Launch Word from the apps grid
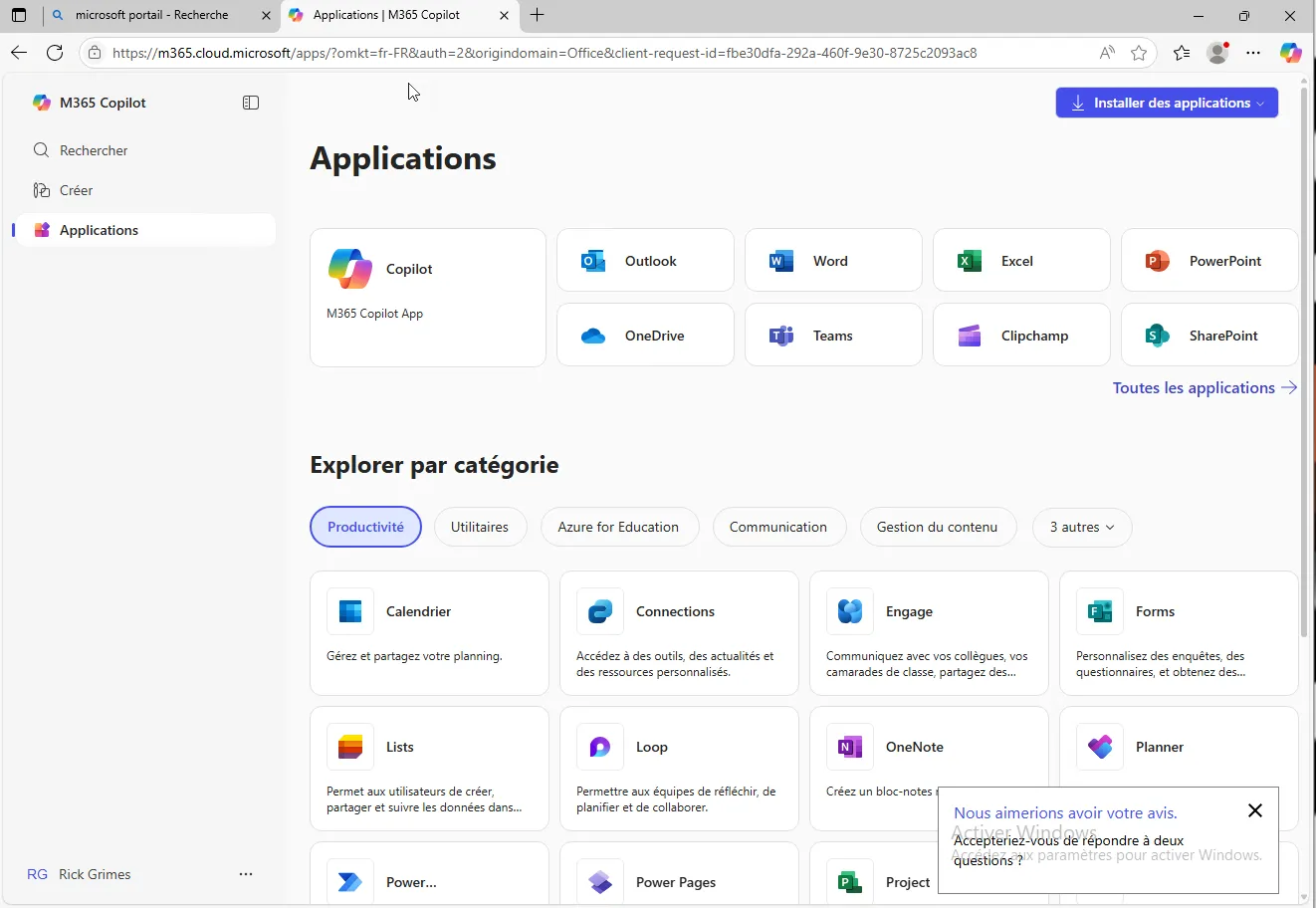This screenshot has height=908, width=1316. [x=832, y=261]
